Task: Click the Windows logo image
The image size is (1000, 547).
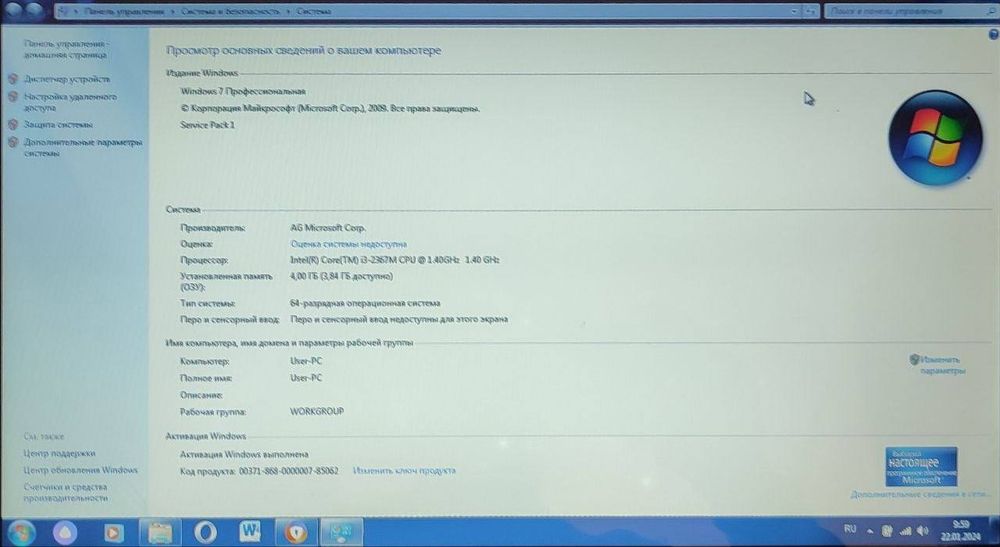Action: click(x=935, y=138)
